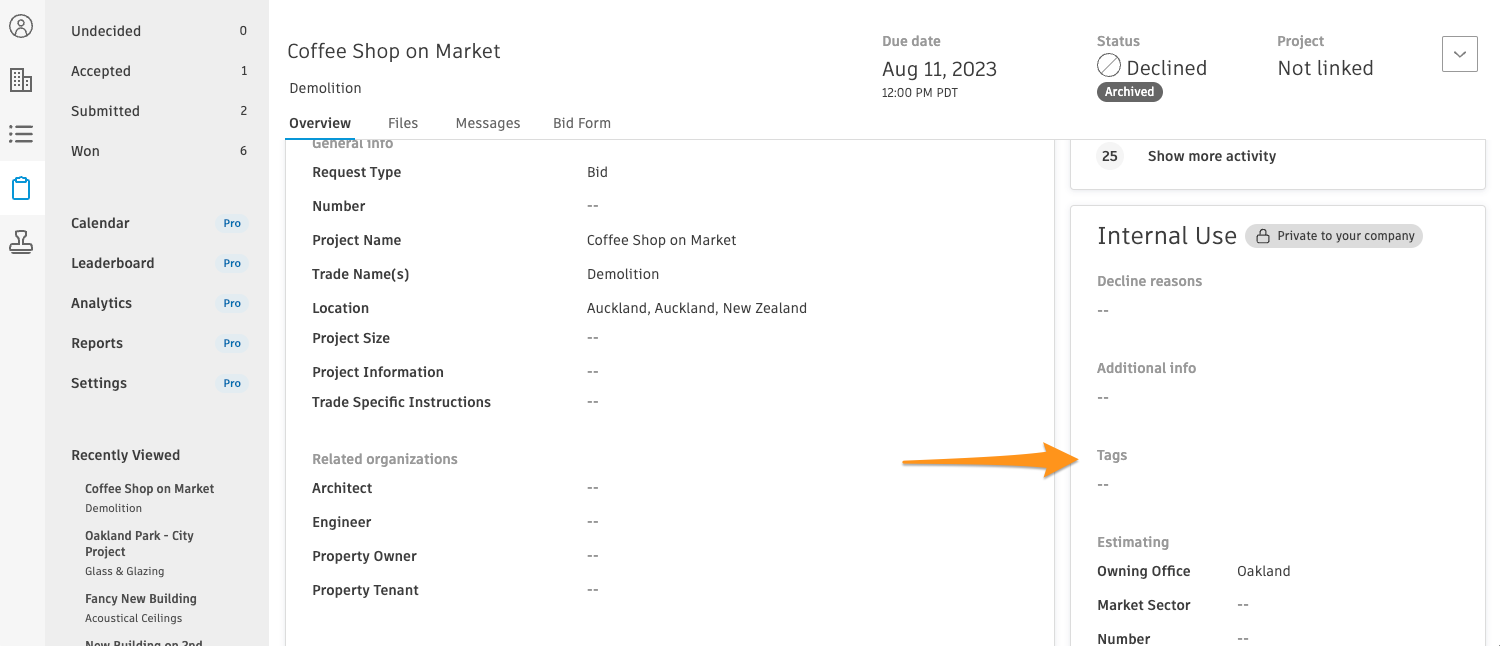The height and width of the screenshot is (646, 1500).
Task: Click the building company icon in sidebar
Action: 21,80
